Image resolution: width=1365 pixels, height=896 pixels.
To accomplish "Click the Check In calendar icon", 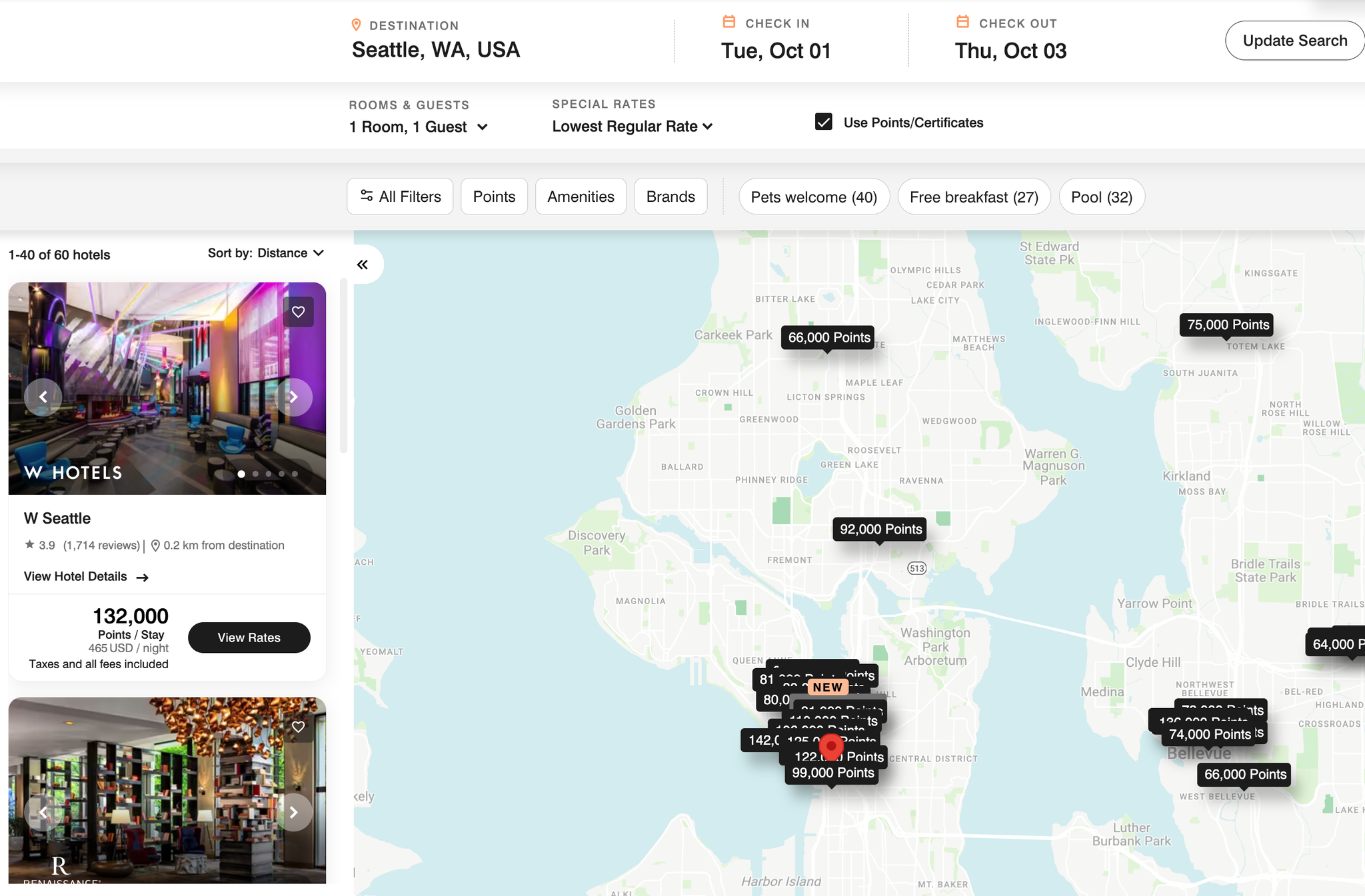I will [729, 21].
